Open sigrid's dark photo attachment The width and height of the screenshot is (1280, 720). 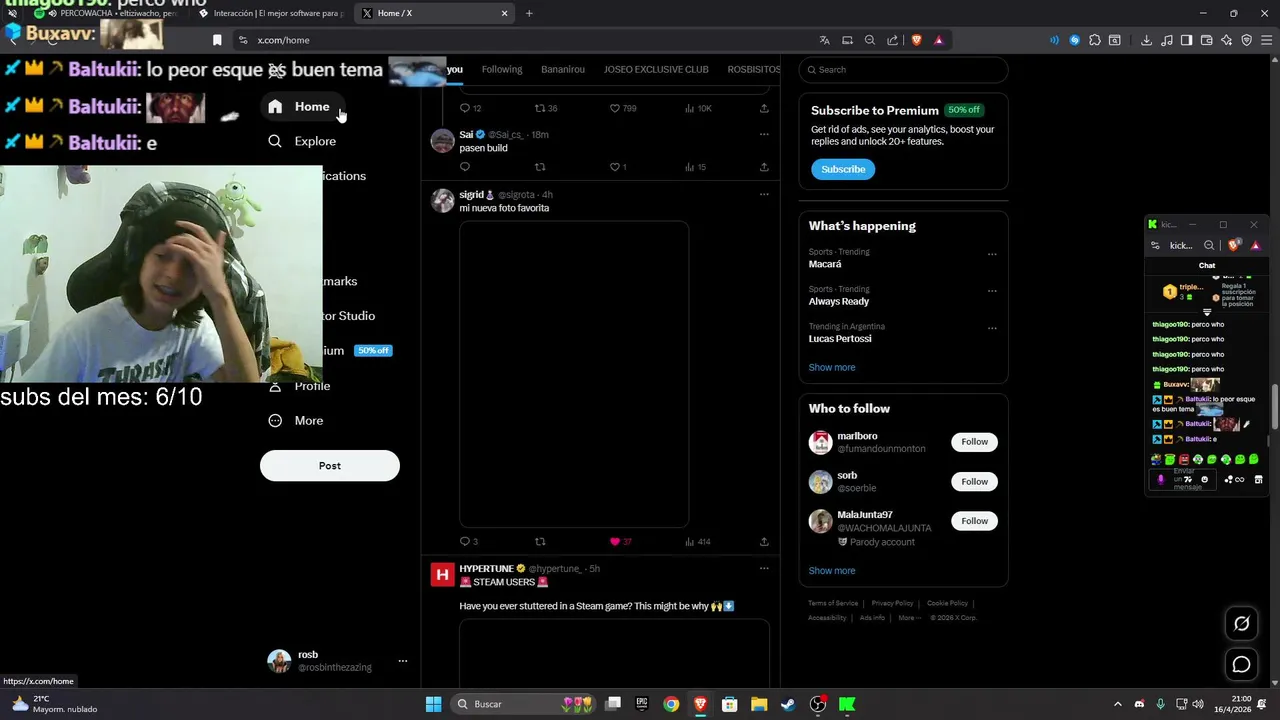[x=574, y=374]
